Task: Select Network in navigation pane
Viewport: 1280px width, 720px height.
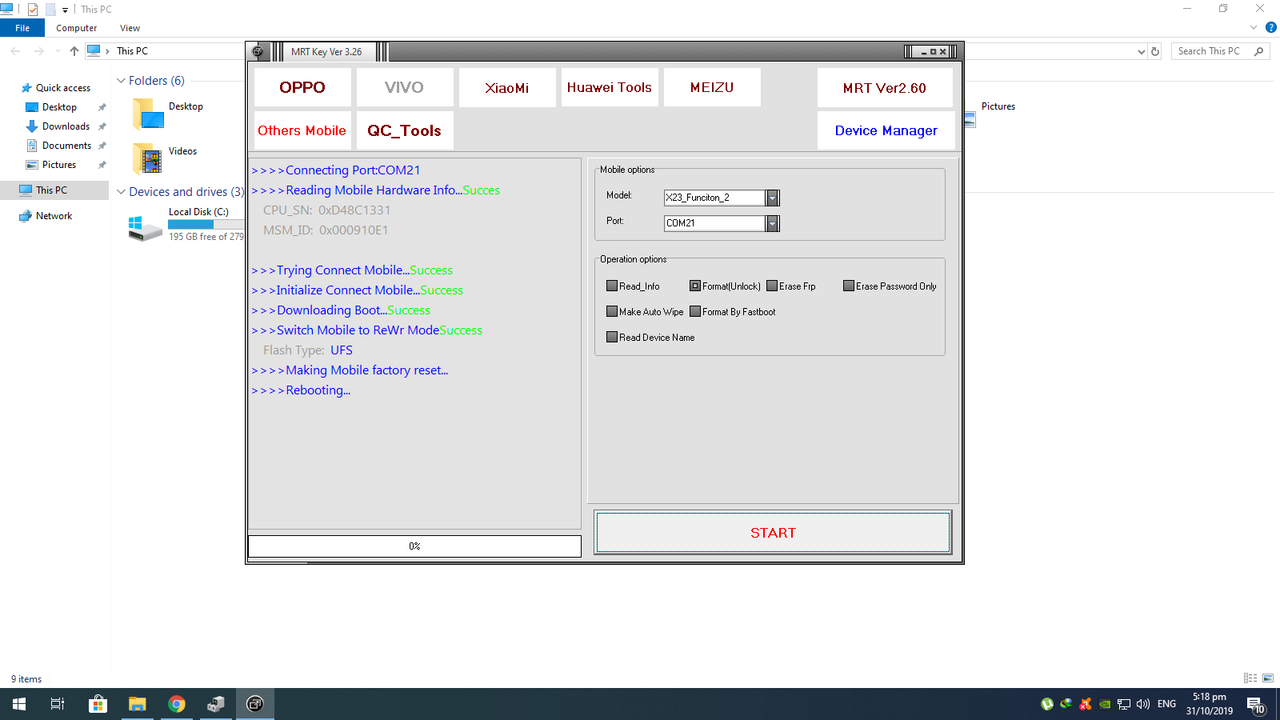Action: click(x=54, y=216)
